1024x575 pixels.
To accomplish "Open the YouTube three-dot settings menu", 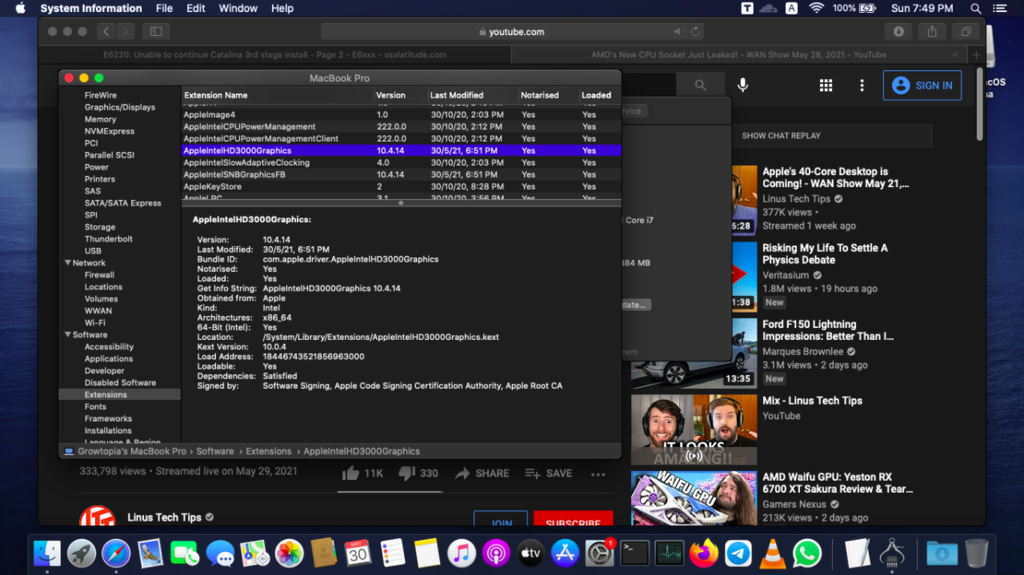I will [861, 86].
